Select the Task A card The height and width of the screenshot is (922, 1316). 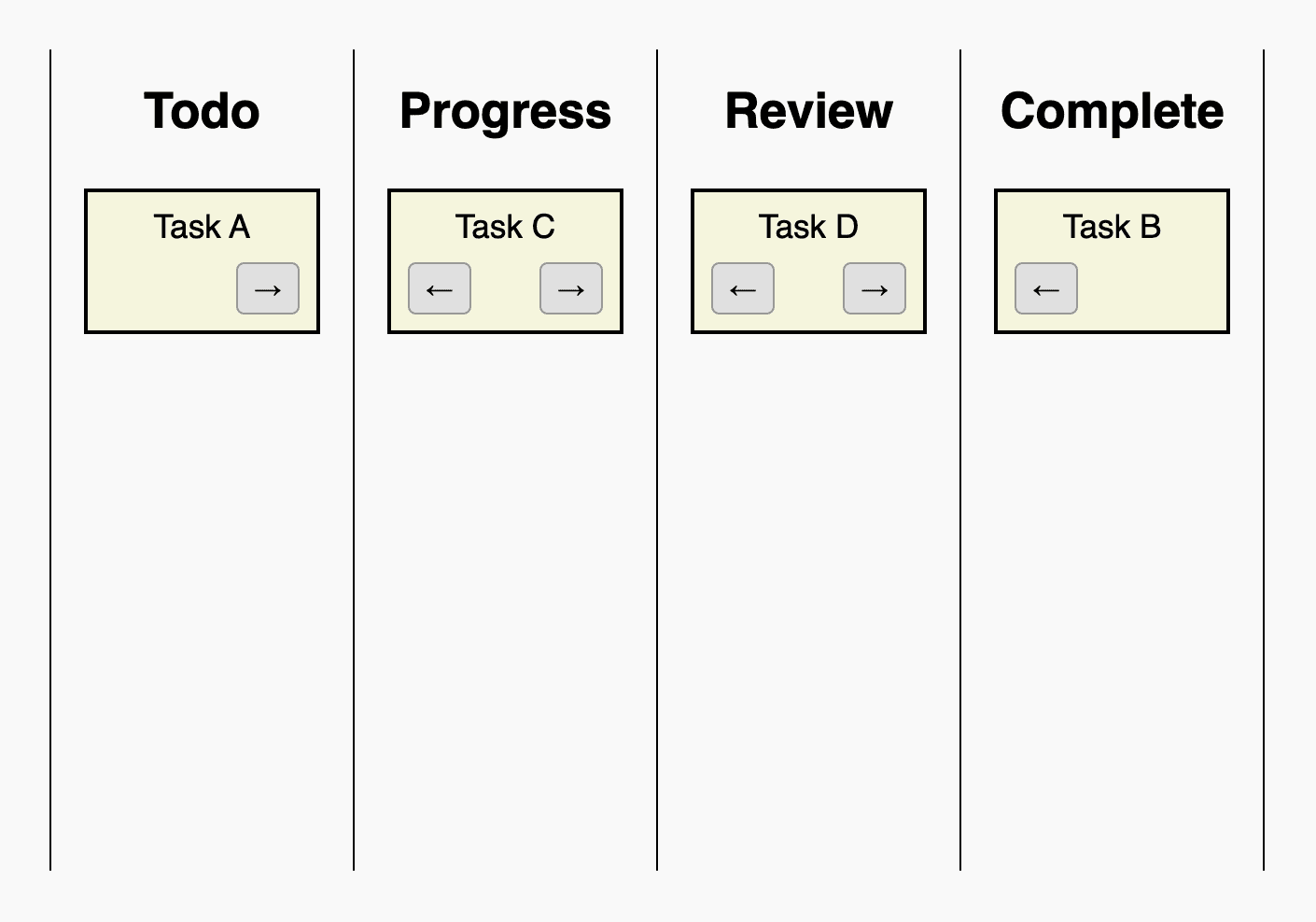[x=202, y=261]
